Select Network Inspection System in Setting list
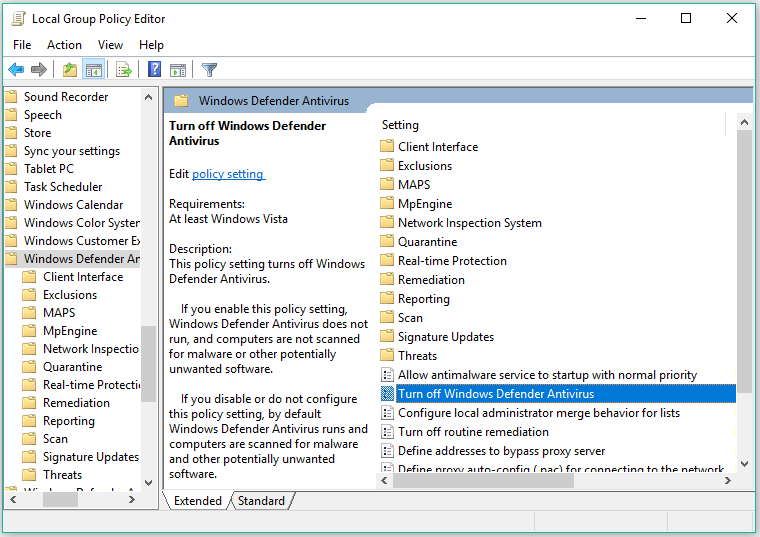The image size is (760, 537). click(470, 222)
